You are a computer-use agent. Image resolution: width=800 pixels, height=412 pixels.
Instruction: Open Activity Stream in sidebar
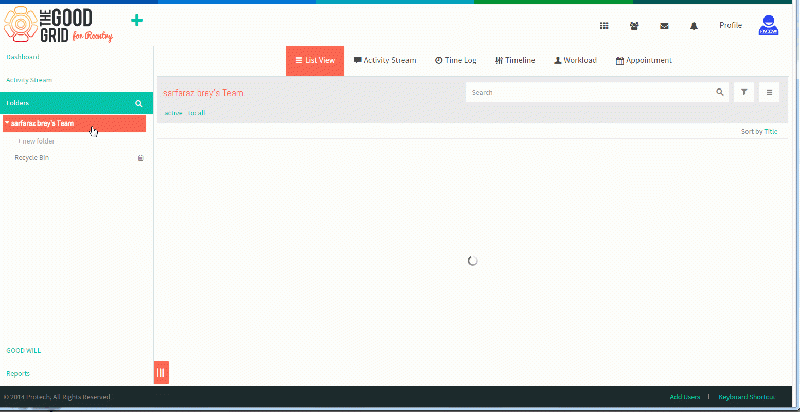[29, 80]
